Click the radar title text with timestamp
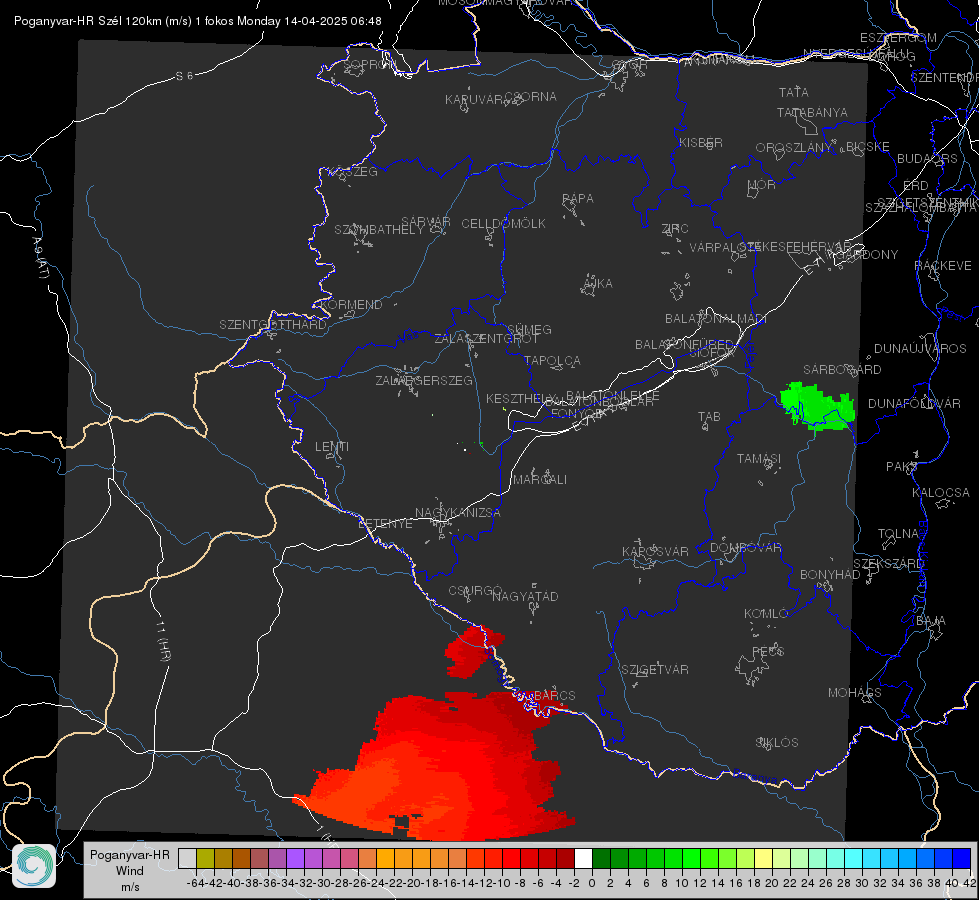 click(x=197, y=21)
